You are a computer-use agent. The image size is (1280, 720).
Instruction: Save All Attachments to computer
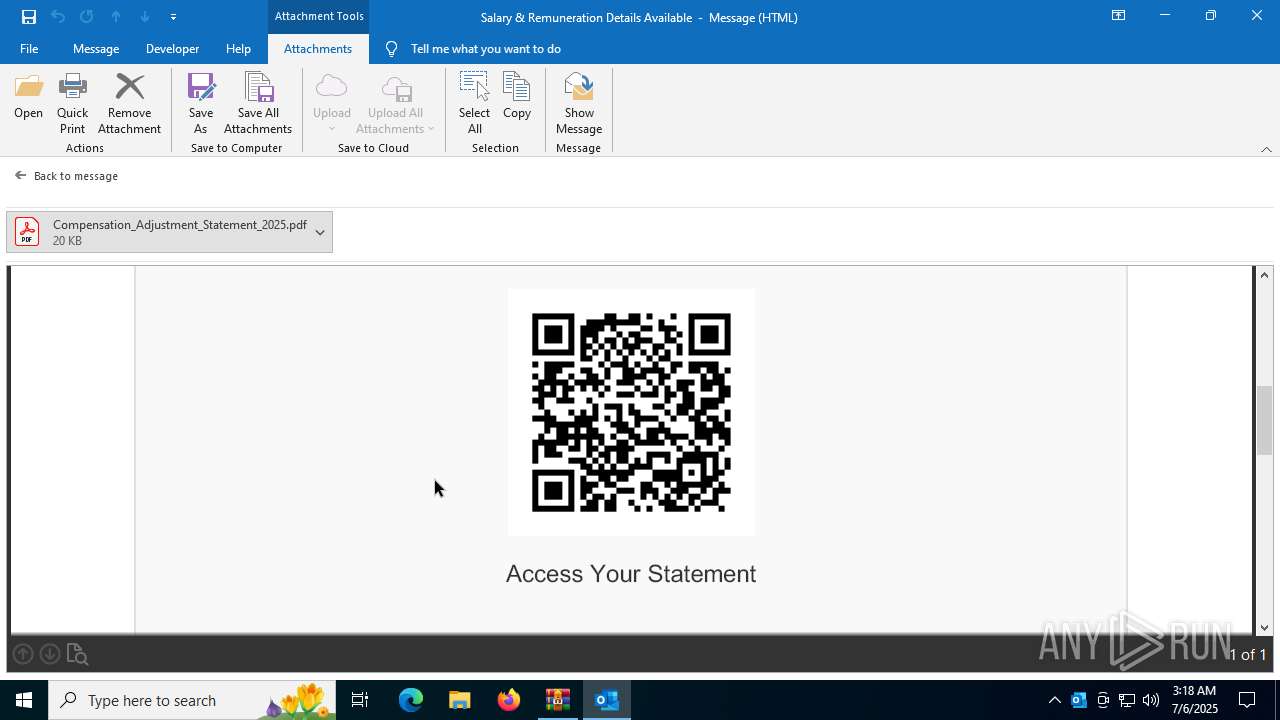(258, 104)
